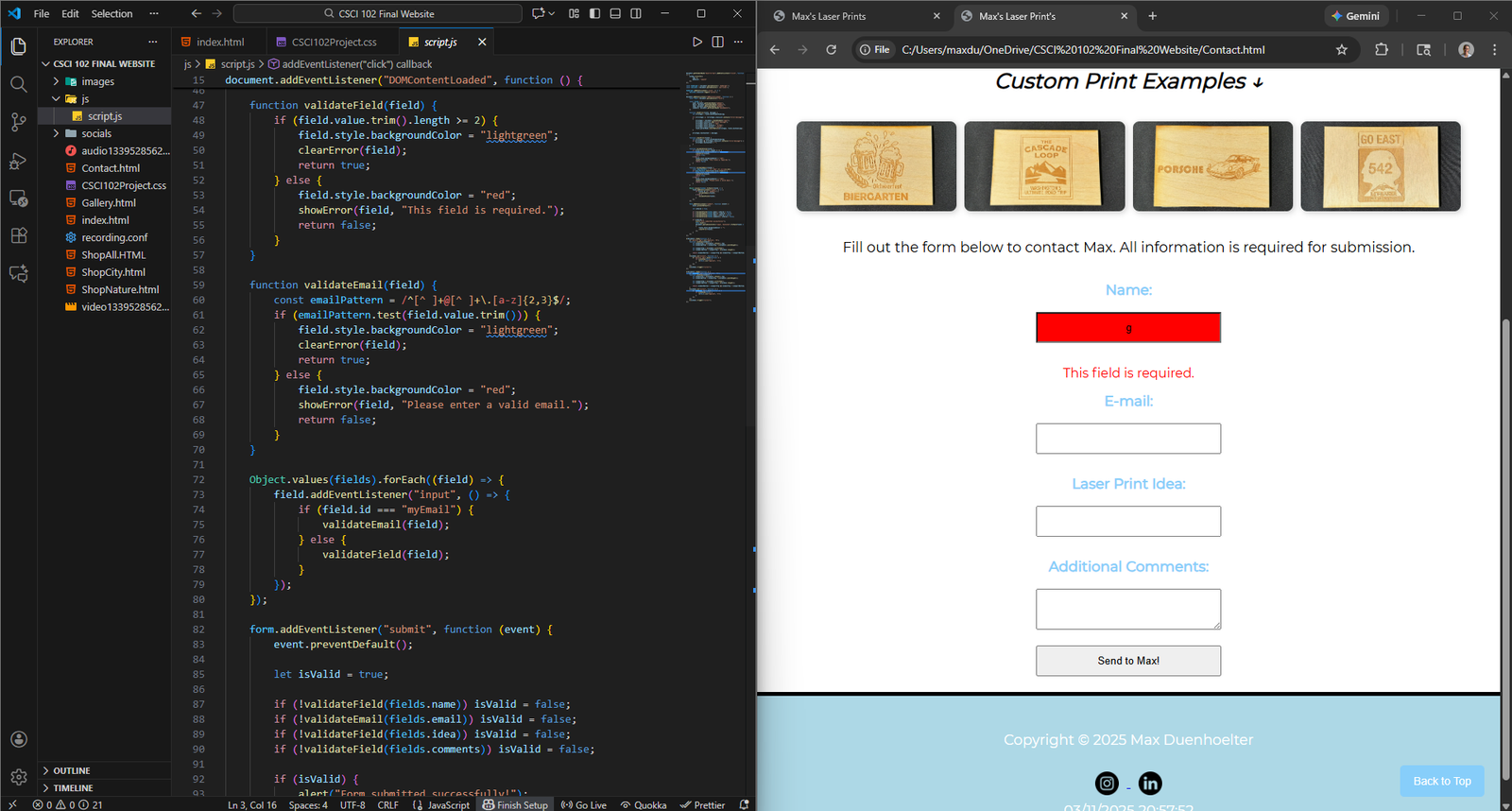Click the E-mail input field

point(1127,439)
